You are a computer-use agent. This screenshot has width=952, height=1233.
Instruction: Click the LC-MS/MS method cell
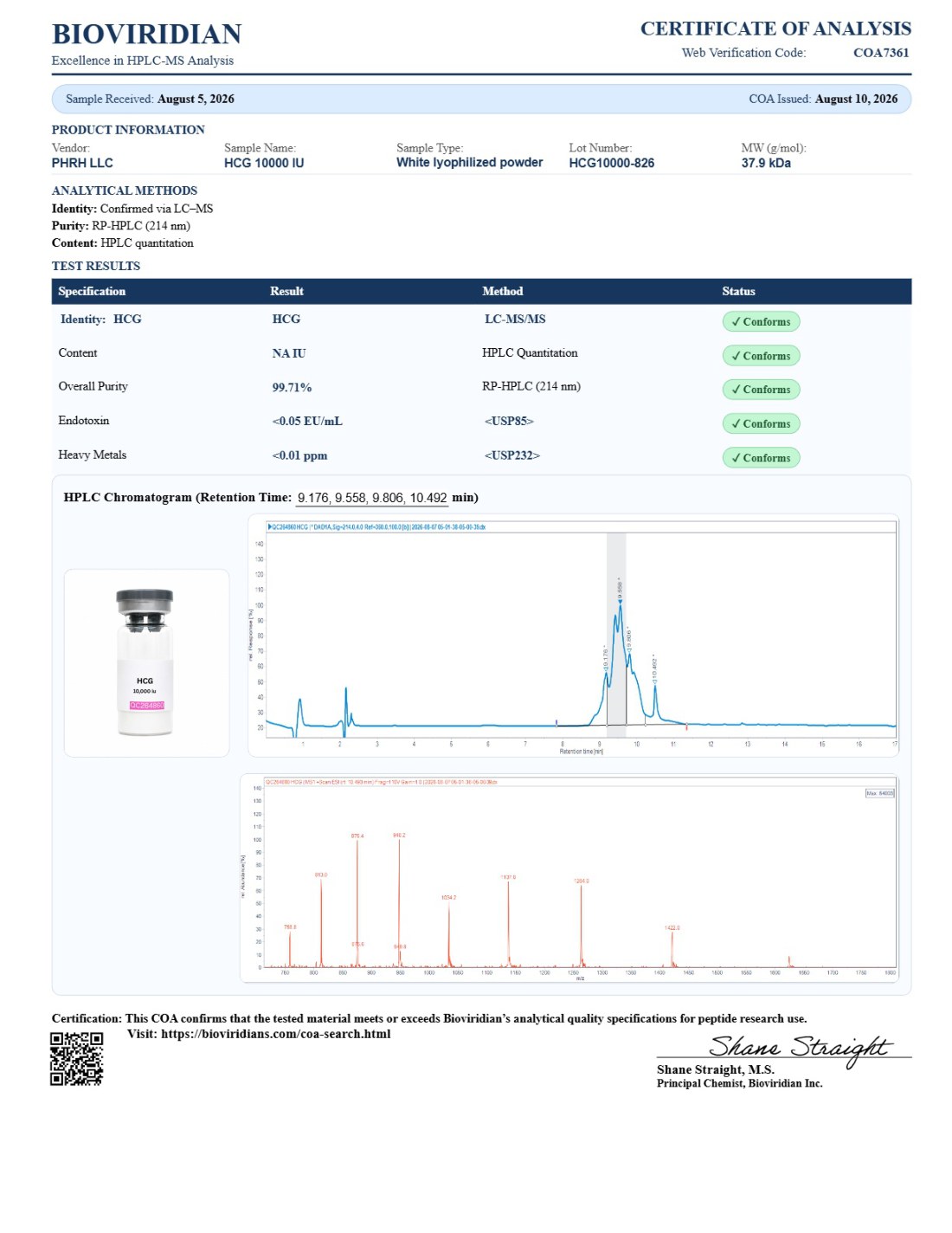515,320
